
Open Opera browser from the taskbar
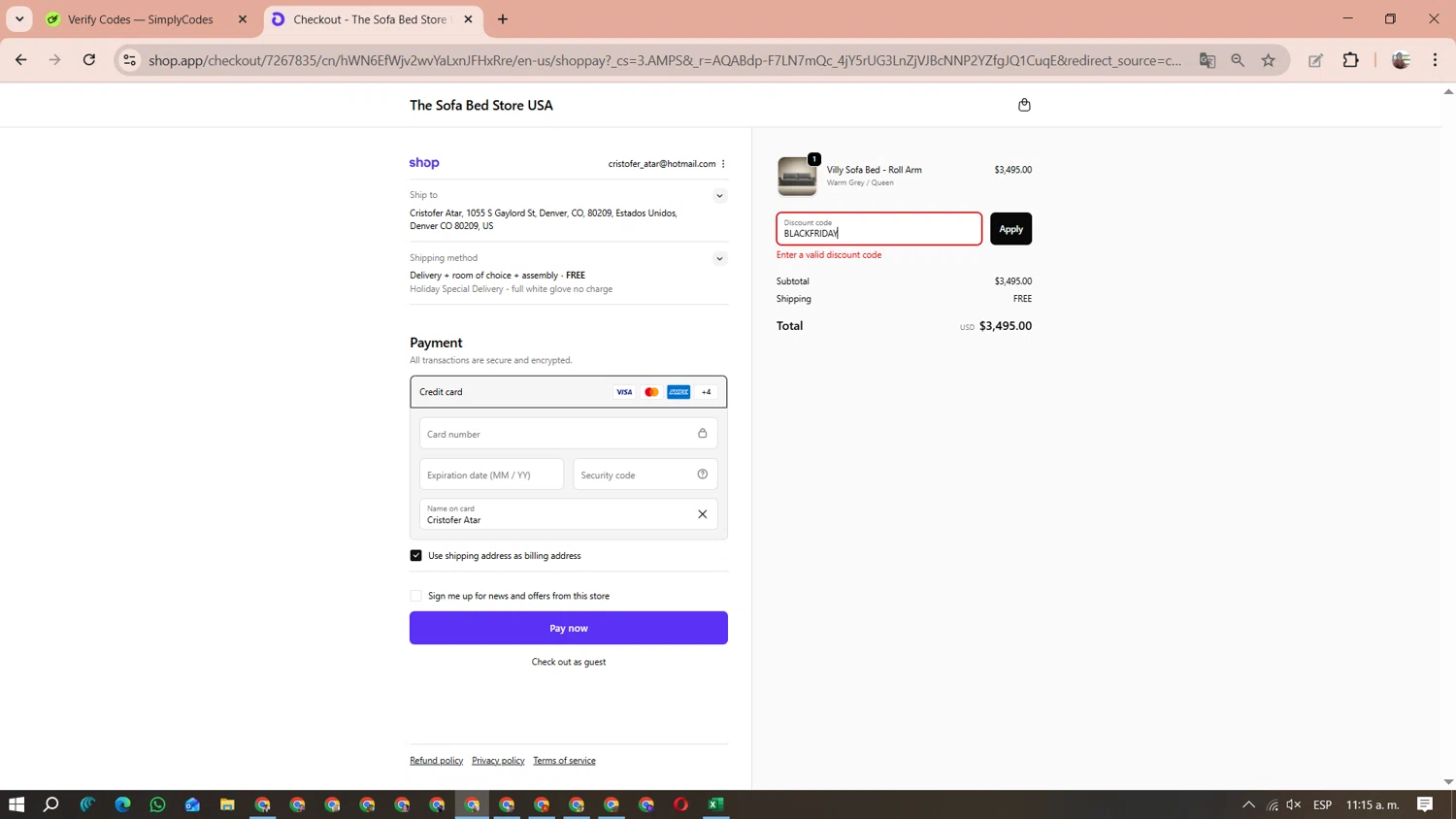(681, 804)
